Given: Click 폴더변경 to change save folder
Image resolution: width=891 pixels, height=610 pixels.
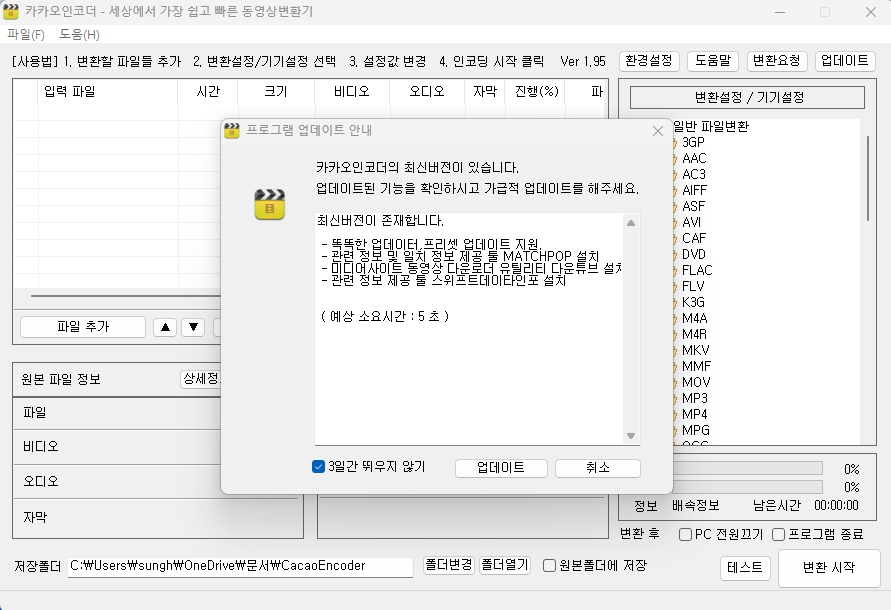Looking at the screenshot, I should pyautogui.click(x=449, y=565).
